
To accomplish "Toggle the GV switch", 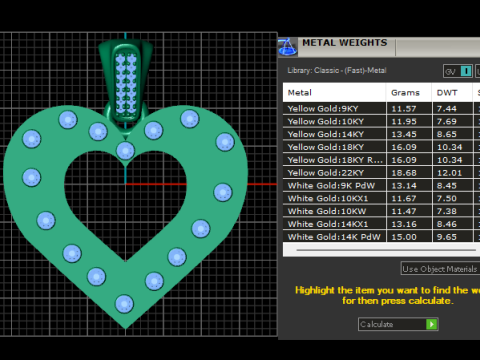I will coord(458,71).
